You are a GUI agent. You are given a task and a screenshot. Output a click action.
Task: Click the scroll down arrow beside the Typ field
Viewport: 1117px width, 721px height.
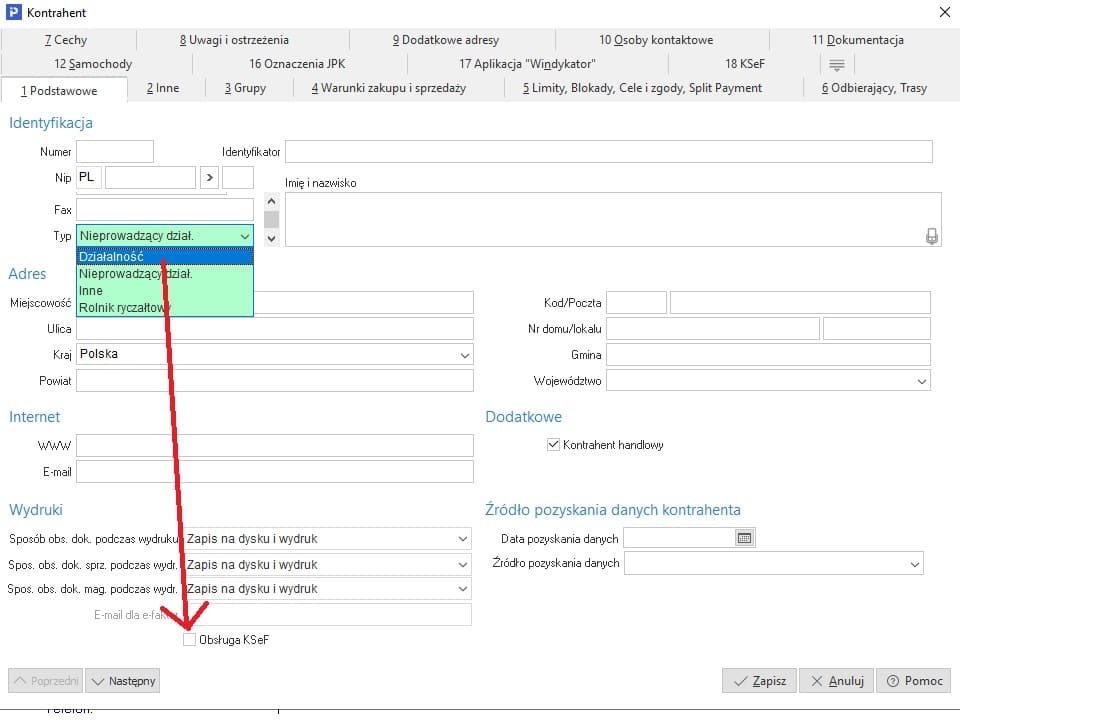[x=271, y=239]
